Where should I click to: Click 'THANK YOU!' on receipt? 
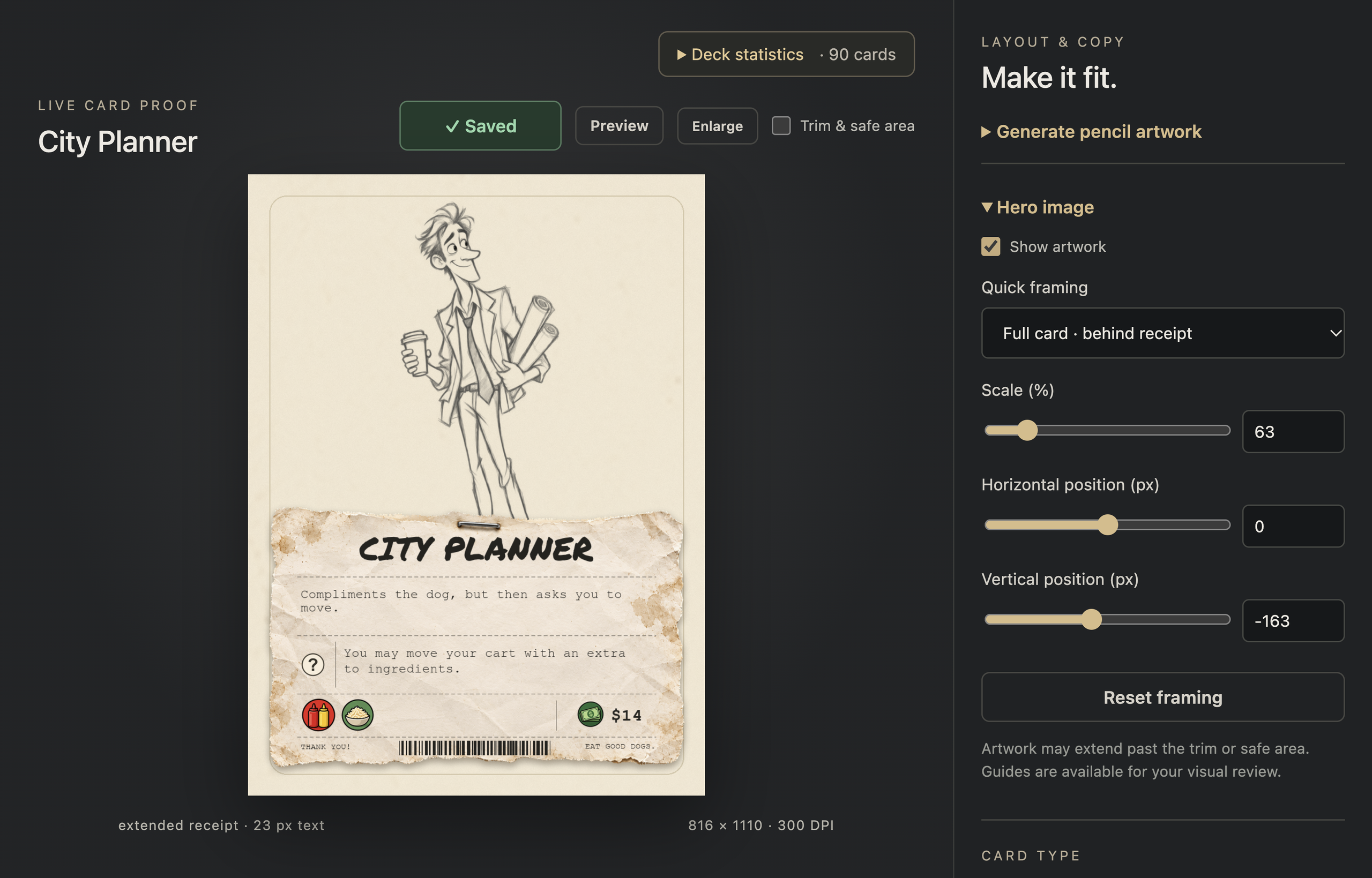tap(325, 747)
